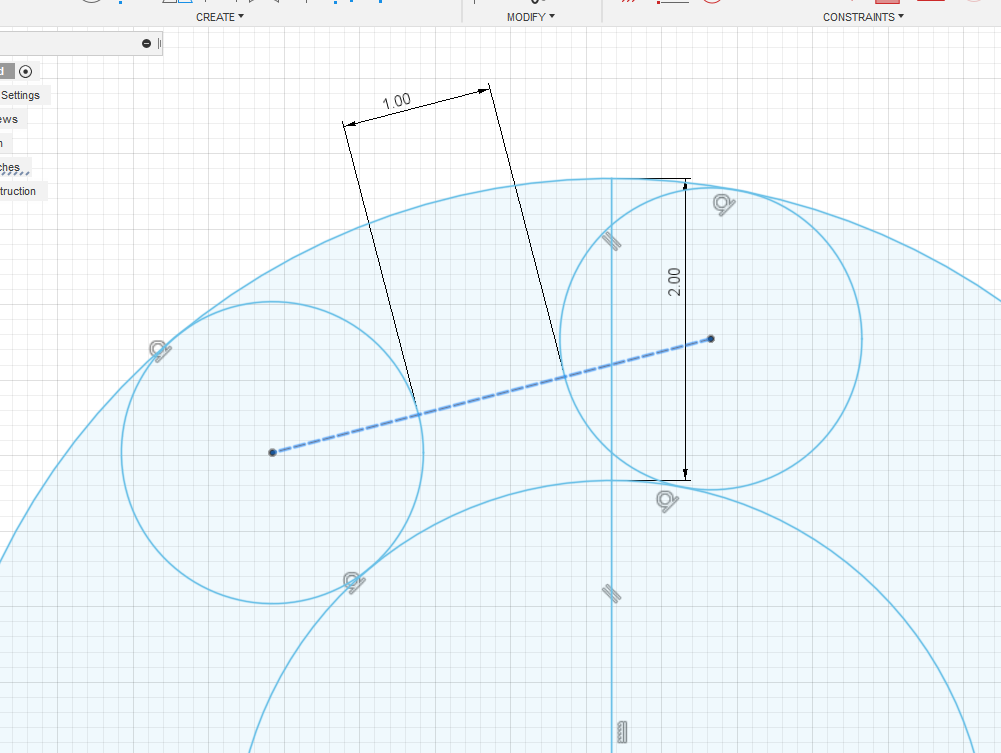Select the tangent glyph atop the right circle
The image size is (1001, 753).
(722, 203)
